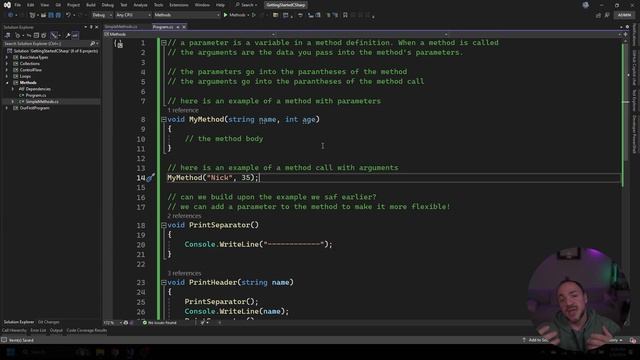This screenshot has width=640, height=360.
Task: Switch to the SimpleMethods.cs editor tab
Action: pyautogui.click(x=121, y=27)
